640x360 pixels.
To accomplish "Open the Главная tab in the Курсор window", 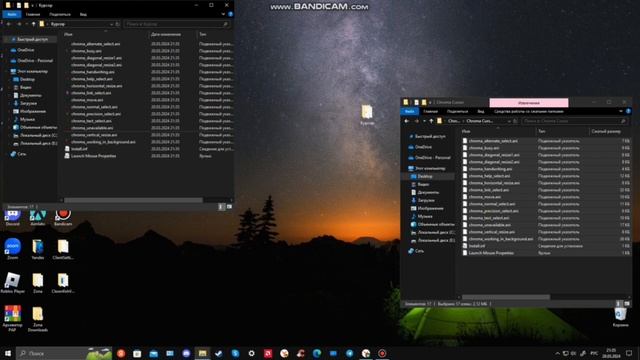I will coord(33,14).
